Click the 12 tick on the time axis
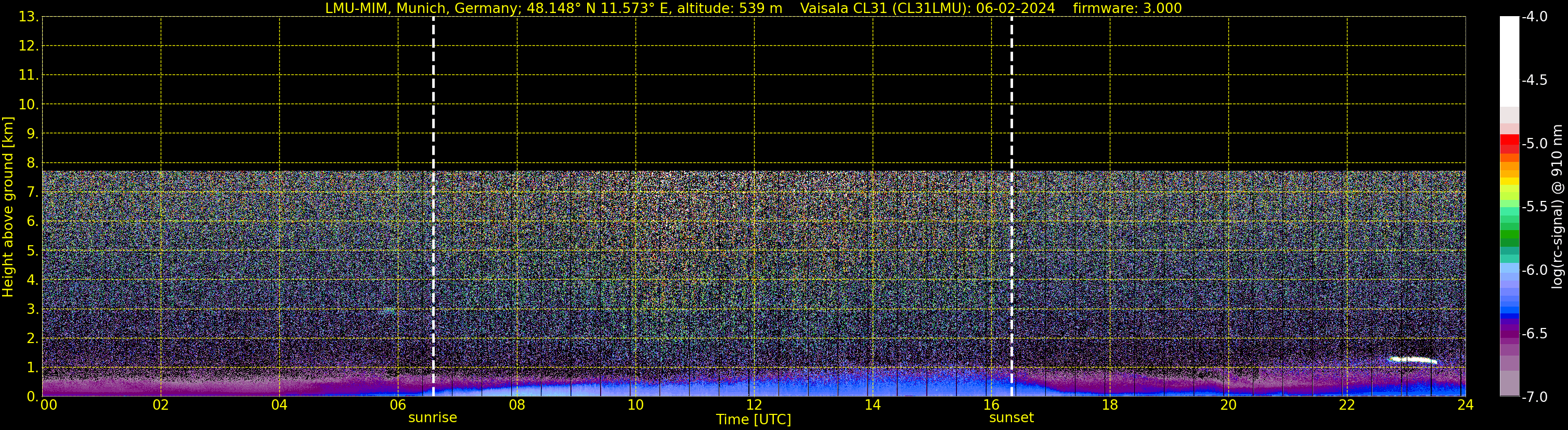1568x430 pixels. (754, 406)
